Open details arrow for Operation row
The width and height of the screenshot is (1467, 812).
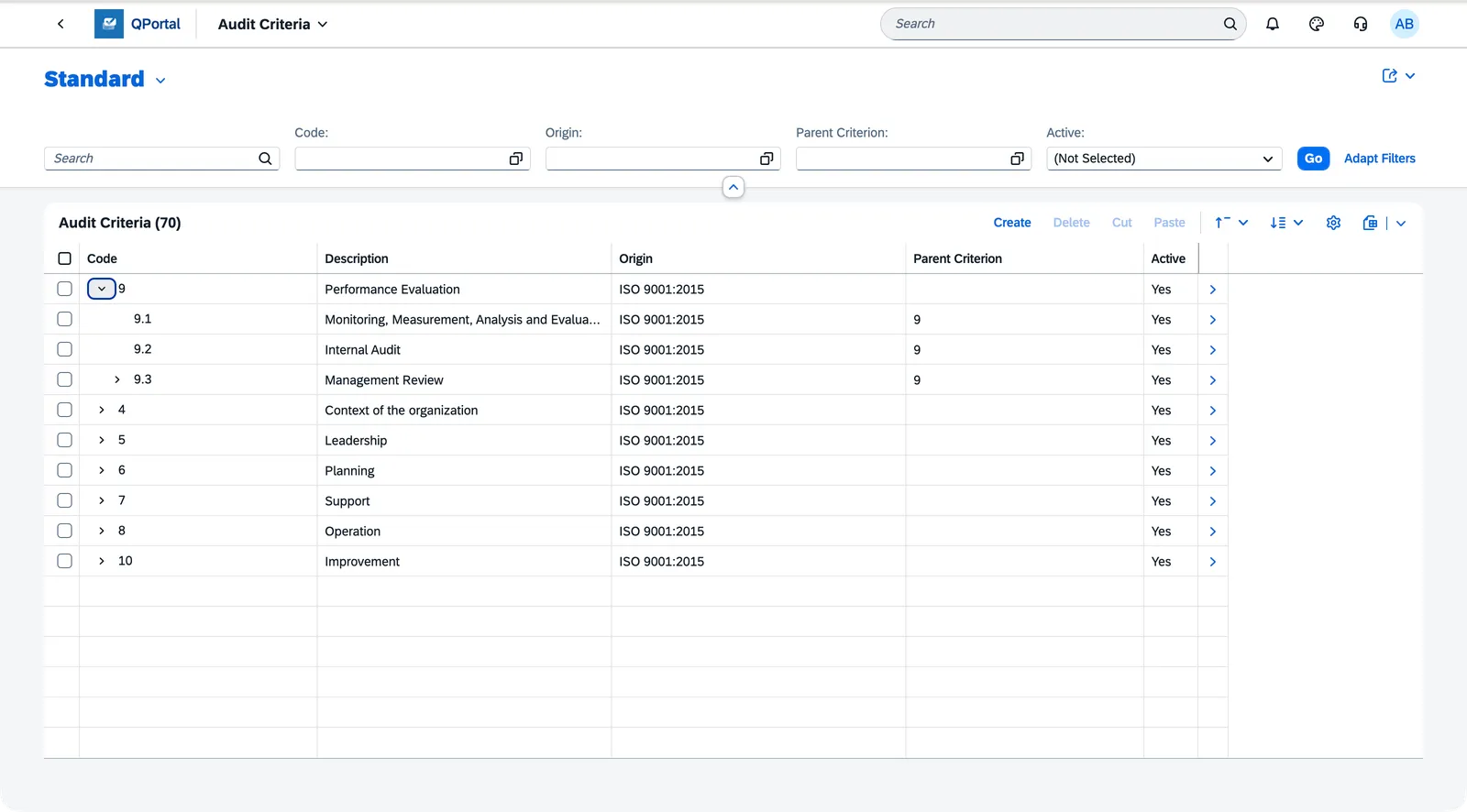coord(1213,532)
